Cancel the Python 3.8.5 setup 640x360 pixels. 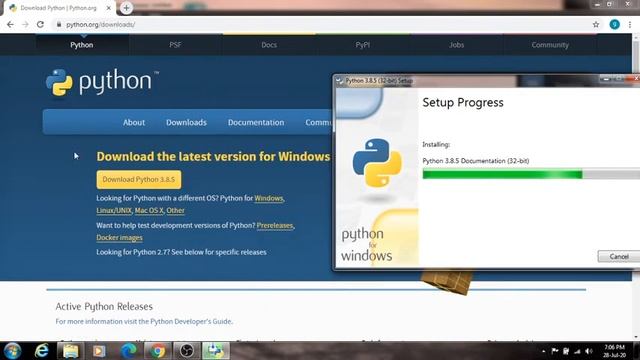click(x=619, y=256)
